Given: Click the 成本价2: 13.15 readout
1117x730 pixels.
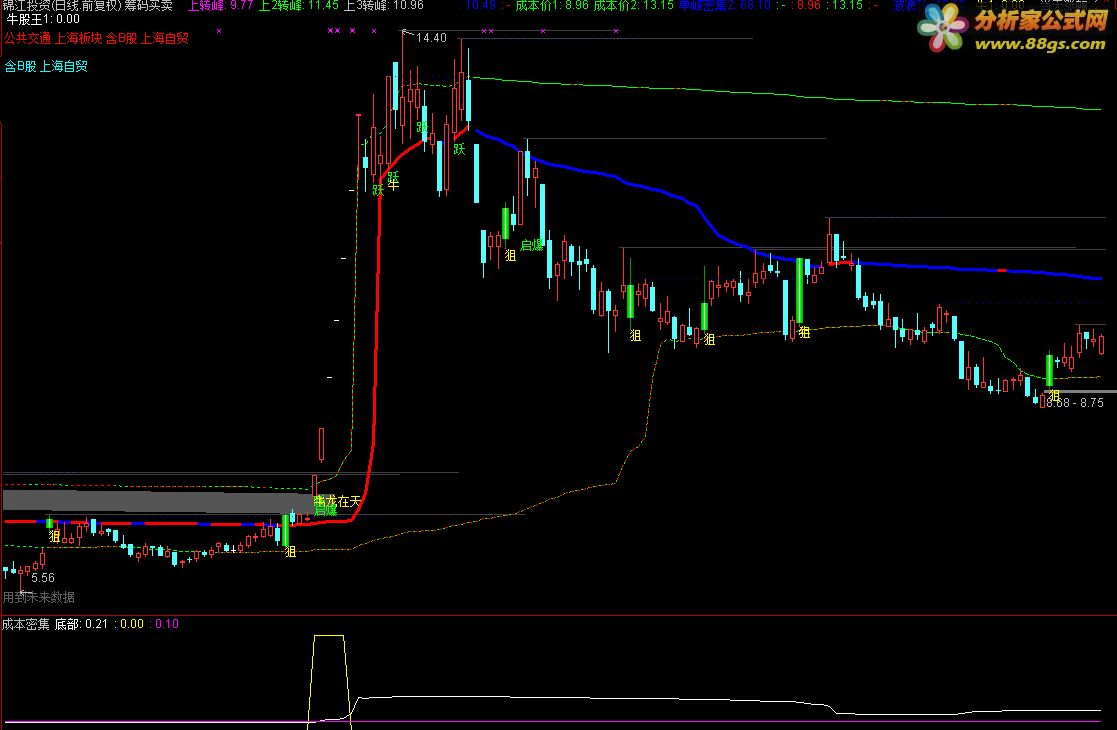Looking at the screenshot, I should (x=634, y=5).
